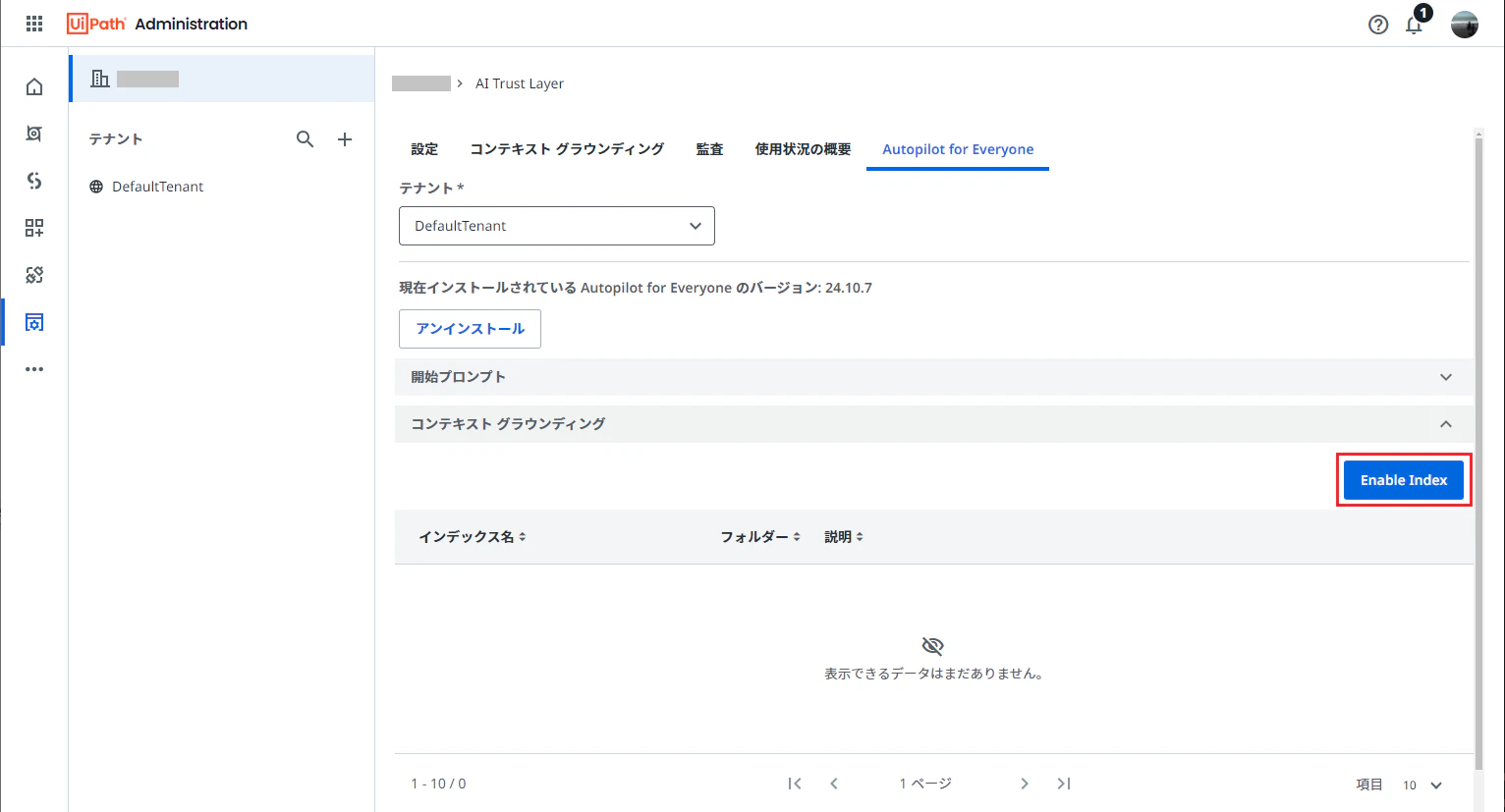This screenshot has width=1505, height=812.
Task: Select the Autopilot for Everyone tab
Action: pos(958,149)
